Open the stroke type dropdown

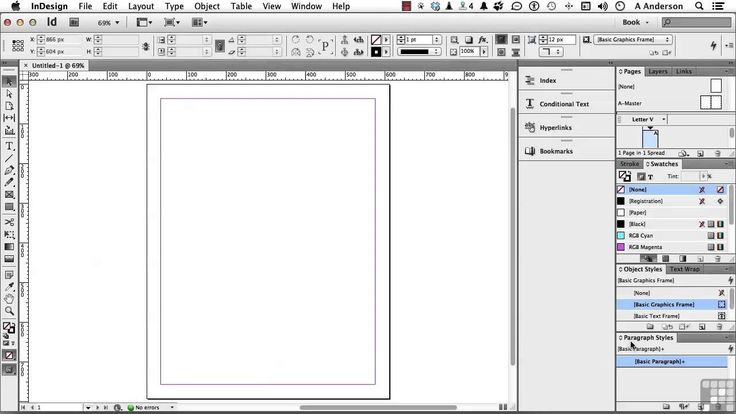point(419,52)
